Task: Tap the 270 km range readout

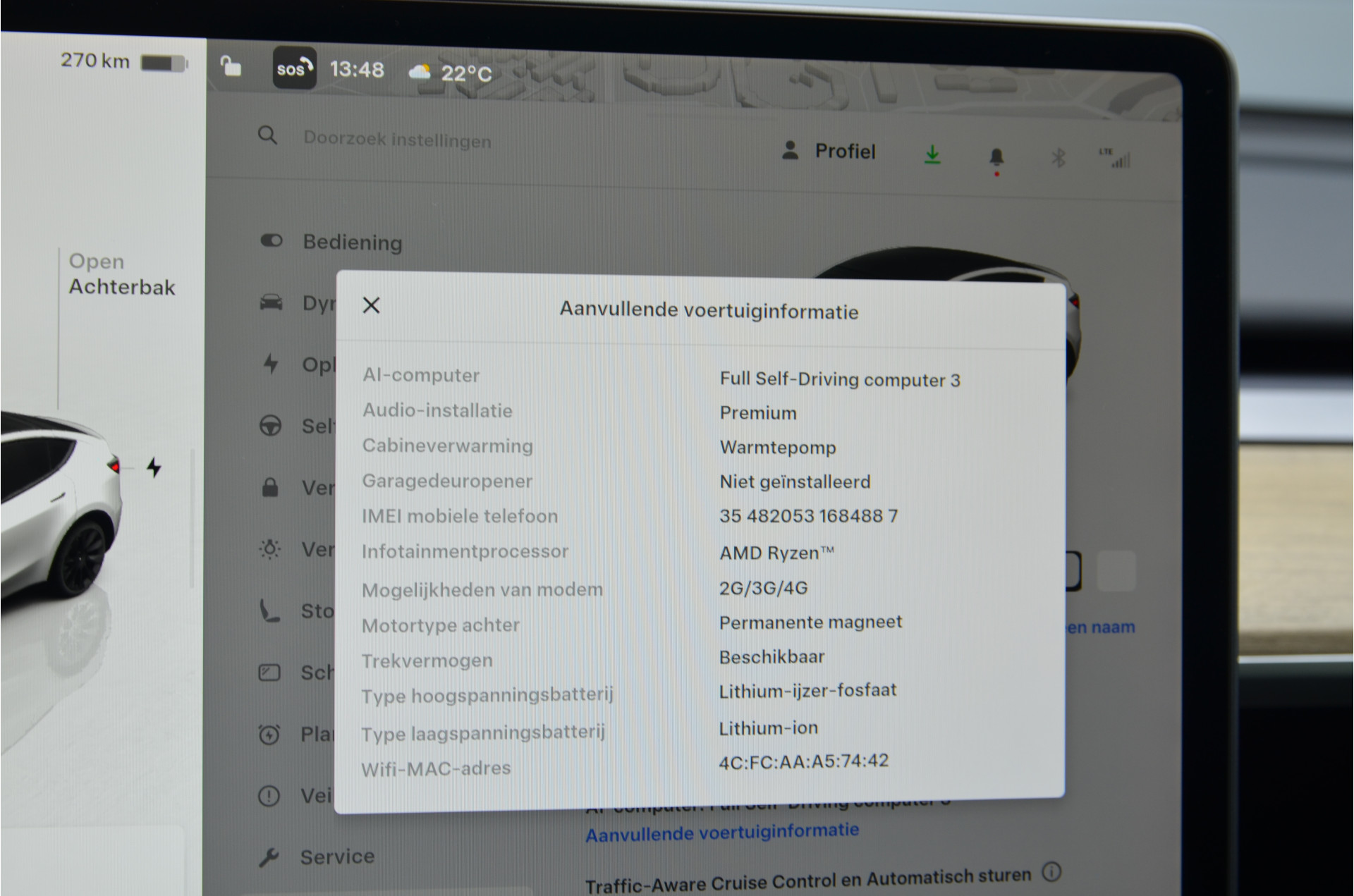Action: pos(95,61)
